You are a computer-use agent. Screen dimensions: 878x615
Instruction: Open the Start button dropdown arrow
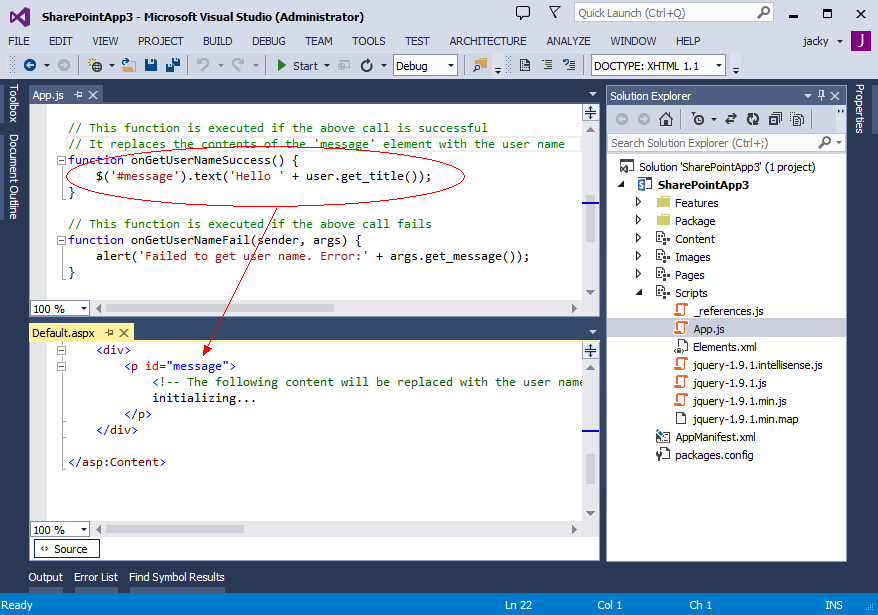(327, 66)
